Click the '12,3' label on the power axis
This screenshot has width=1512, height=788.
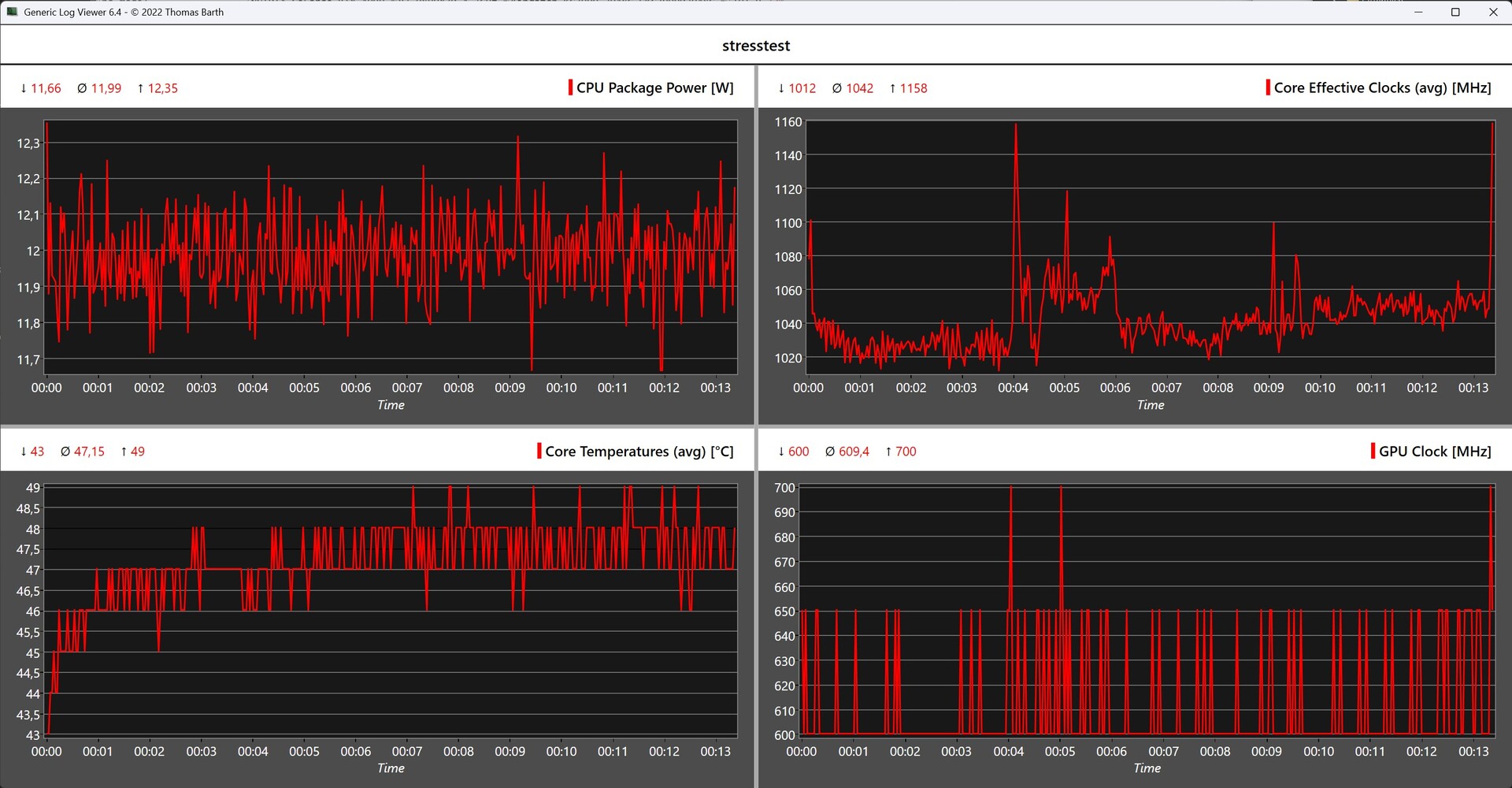(28, 143)
